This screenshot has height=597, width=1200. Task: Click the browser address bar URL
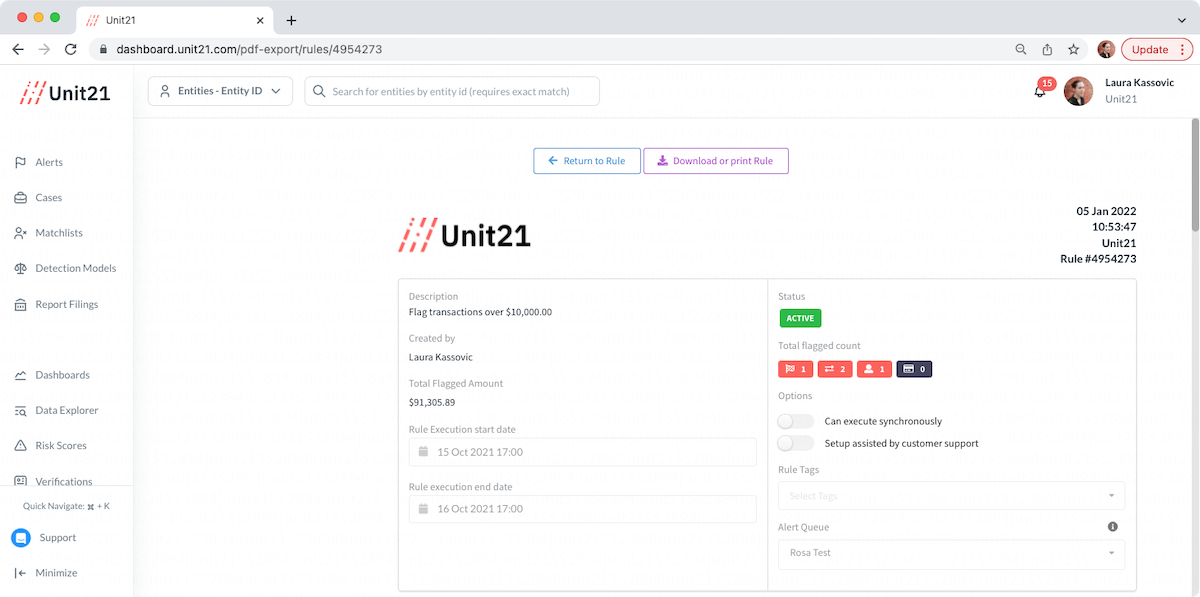pyautogui.click(x=249, y=49)
